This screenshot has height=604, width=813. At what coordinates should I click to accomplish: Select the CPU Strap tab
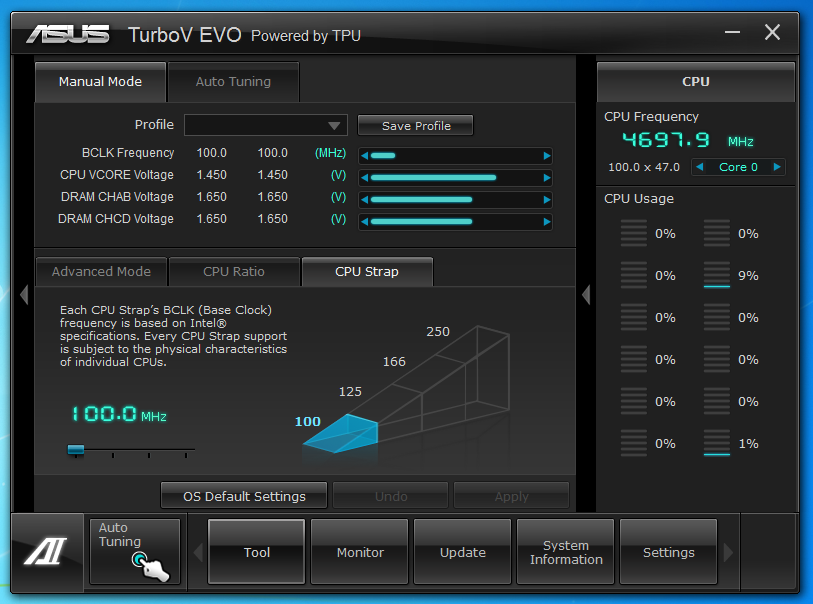tap(367, 272)
